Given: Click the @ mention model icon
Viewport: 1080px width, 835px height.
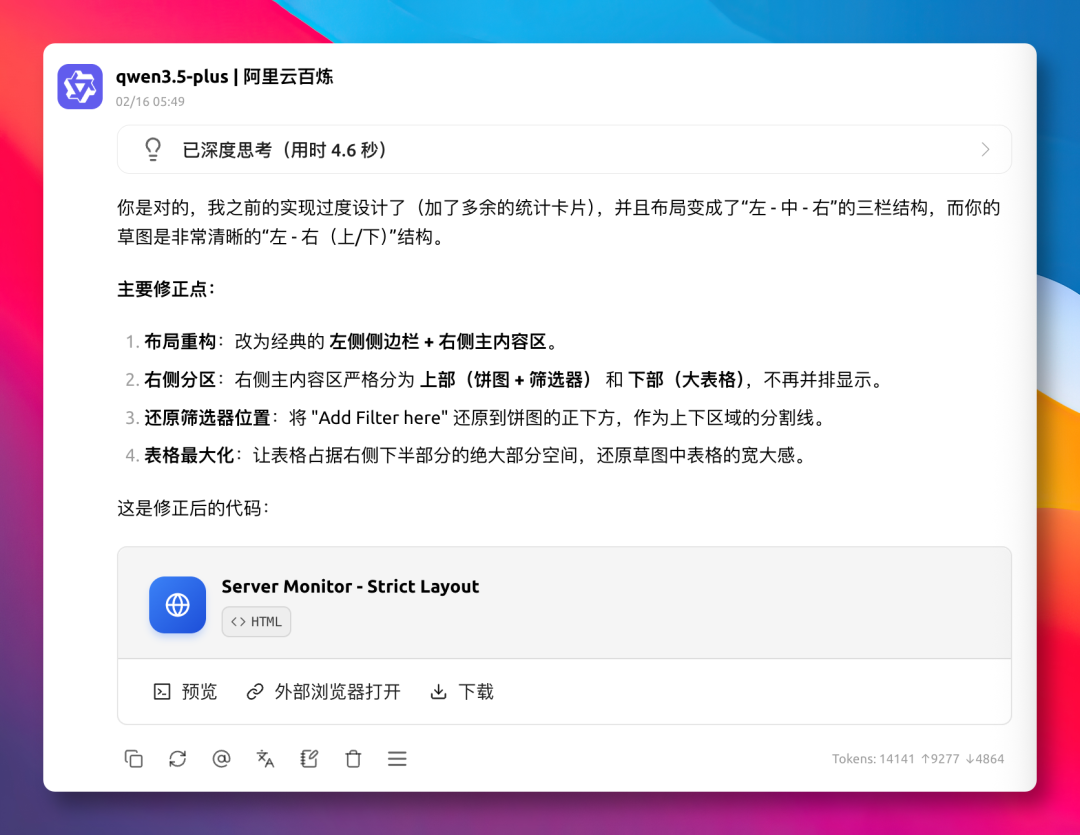Looking at the screenshot, I should (x=221, y=759).
